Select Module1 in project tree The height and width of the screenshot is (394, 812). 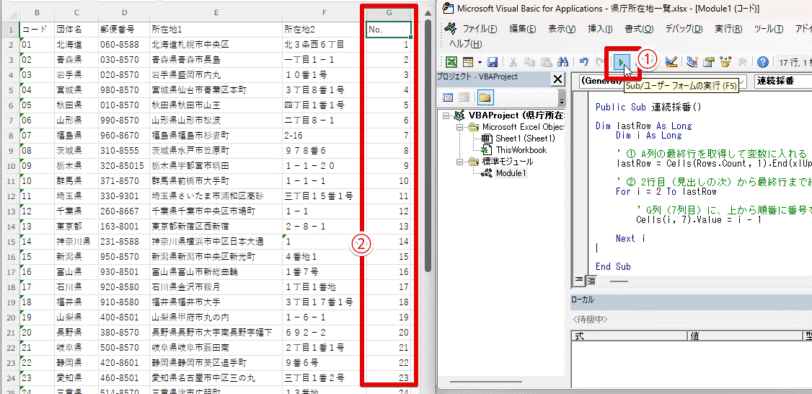[x=511, y=173]
